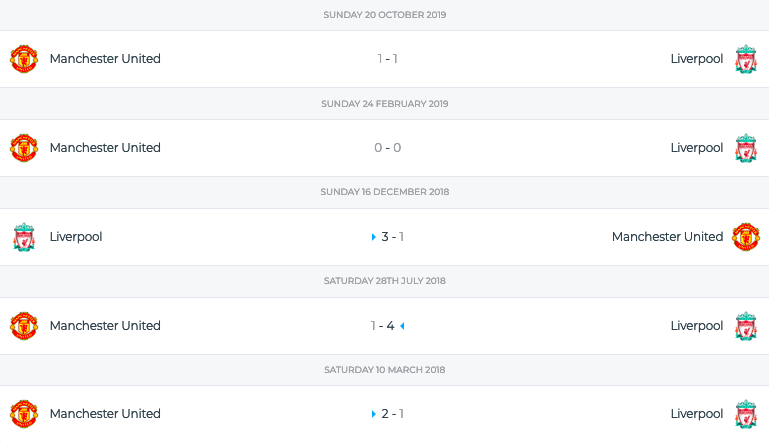Open the 3 - 1 Liverpool win score
This screenshot has width=769, height=442.
pyautogui.click(x=392, y=237)
